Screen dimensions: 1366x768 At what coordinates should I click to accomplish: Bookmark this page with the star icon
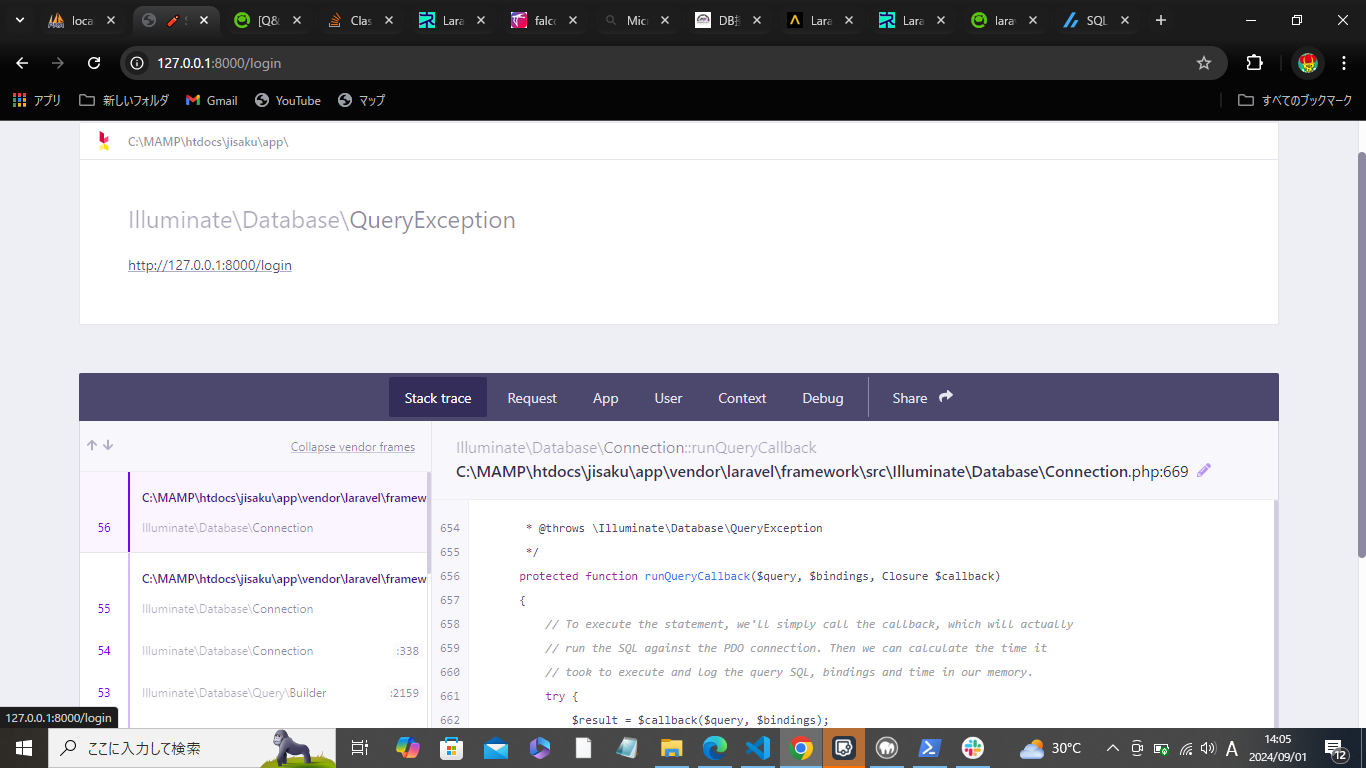tap(1204, 63)
